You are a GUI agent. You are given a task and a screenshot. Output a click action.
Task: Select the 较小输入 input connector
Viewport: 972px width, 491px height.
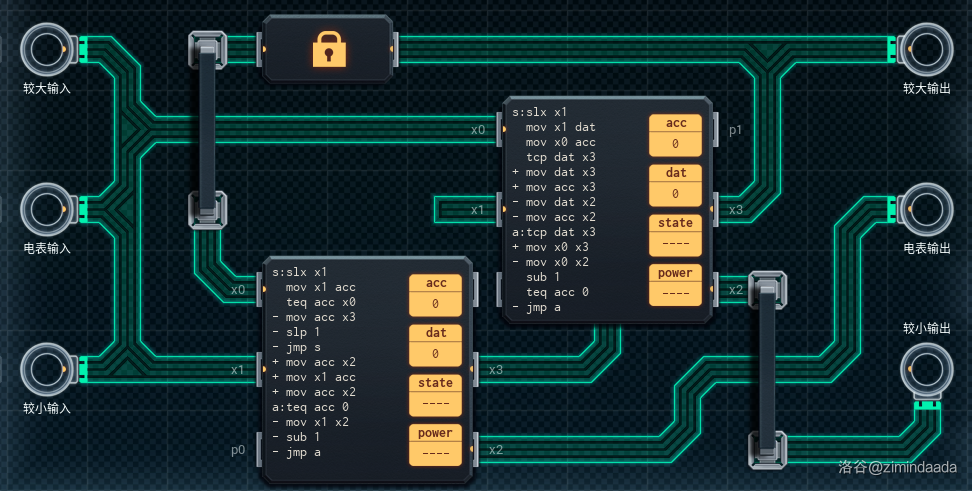(45, 369)
